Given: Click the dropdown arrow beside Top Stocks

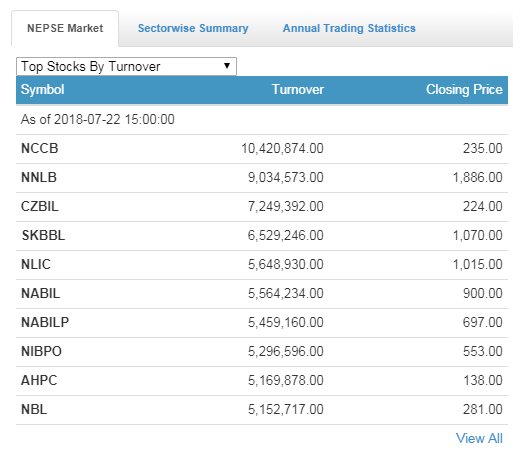Looking at the screenshot, I should 227,66.
